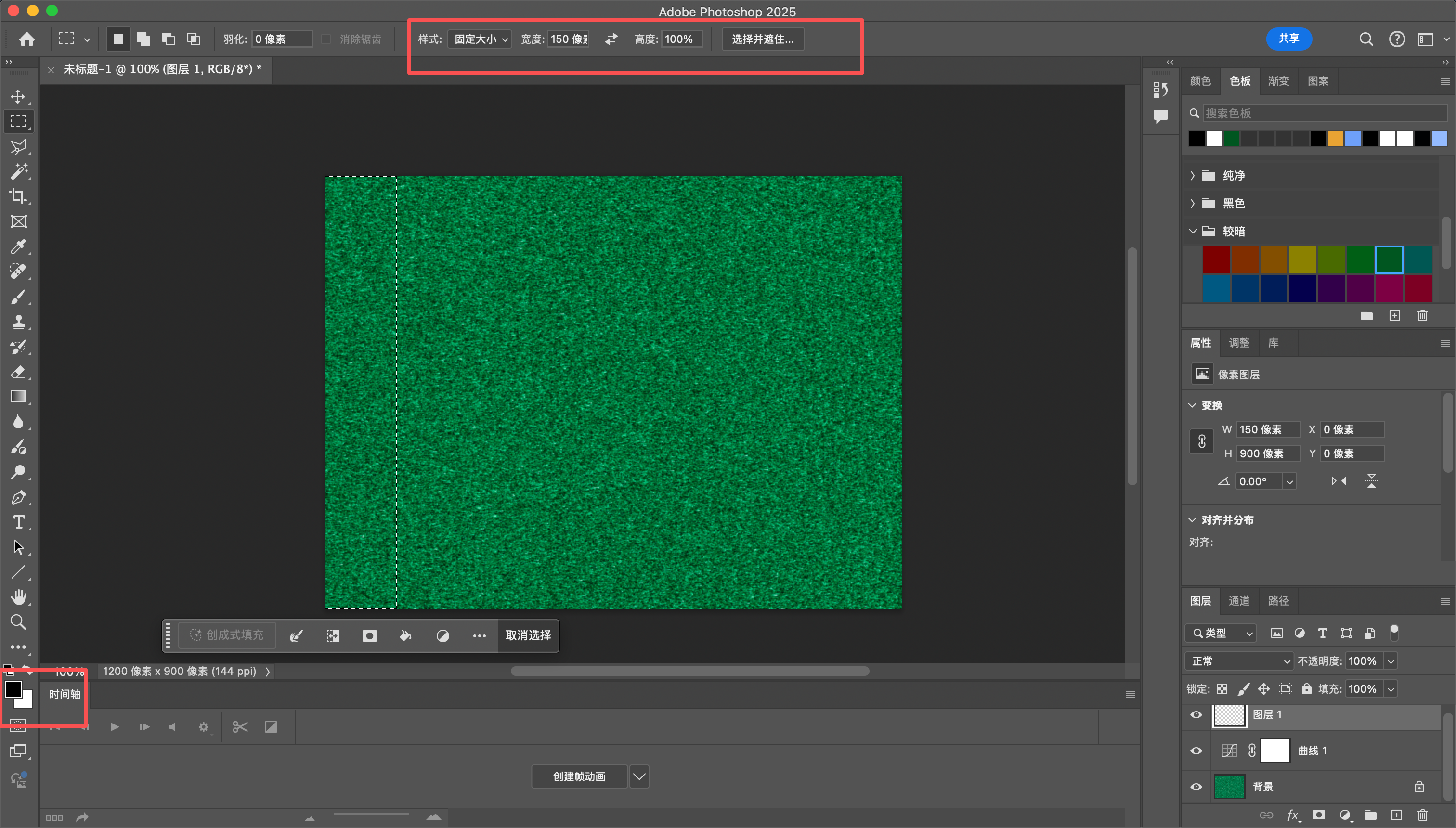Select the Frame tool
This screenshot has width=1456, height=828.
pyautogui.click(x=18, y=221)
